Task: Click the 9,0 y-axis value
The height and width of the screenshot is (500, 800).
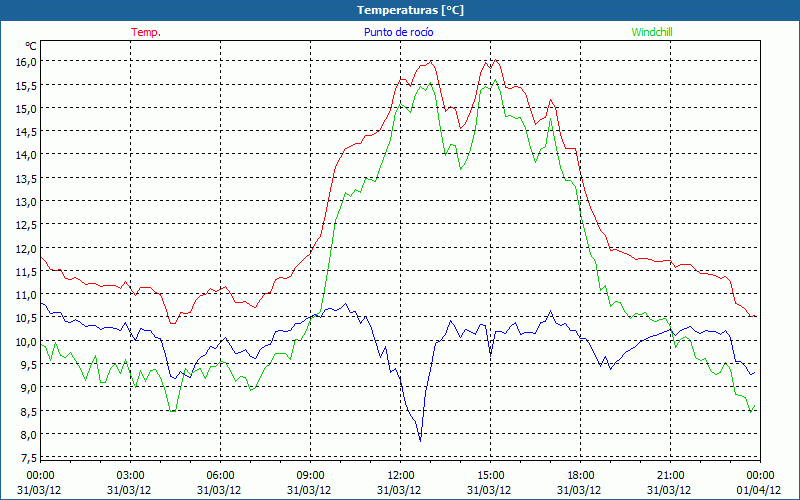Action: click(x=29, y=387)
